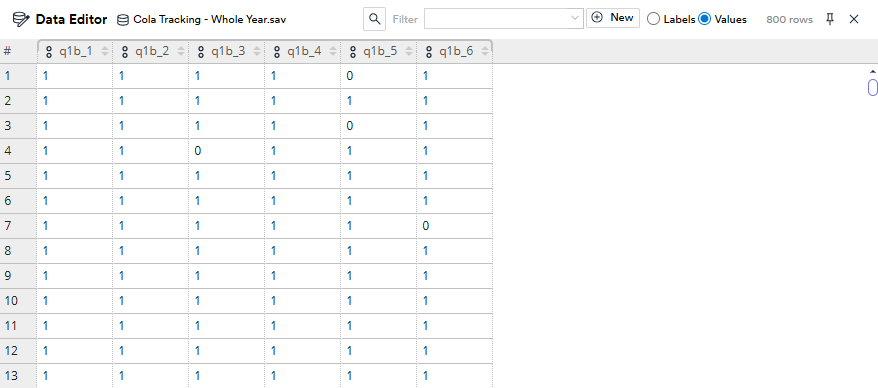Select the q1b_4 column header

(x=302, y=52)
